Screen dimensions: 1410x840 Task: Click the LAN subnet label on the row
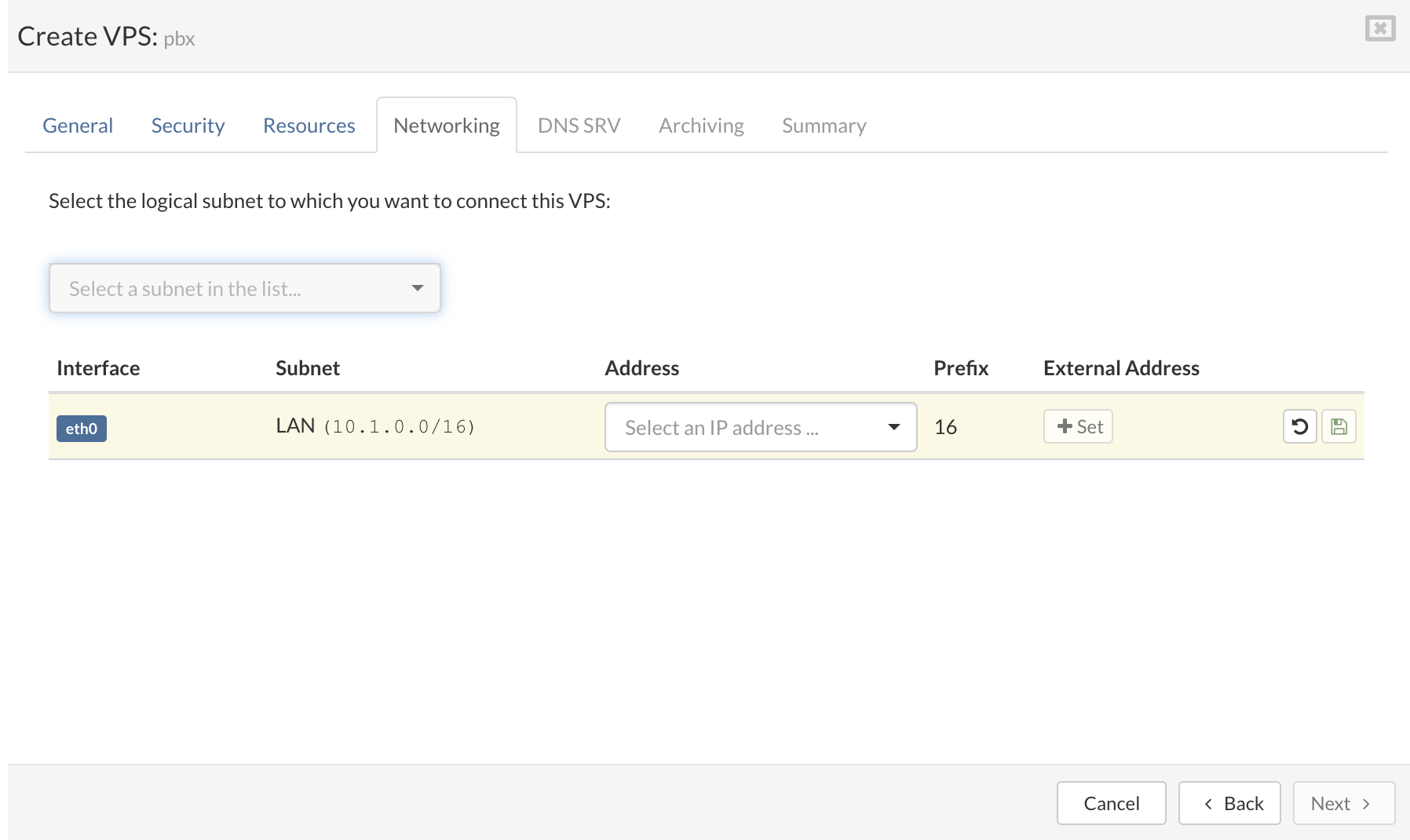(294, 425)
